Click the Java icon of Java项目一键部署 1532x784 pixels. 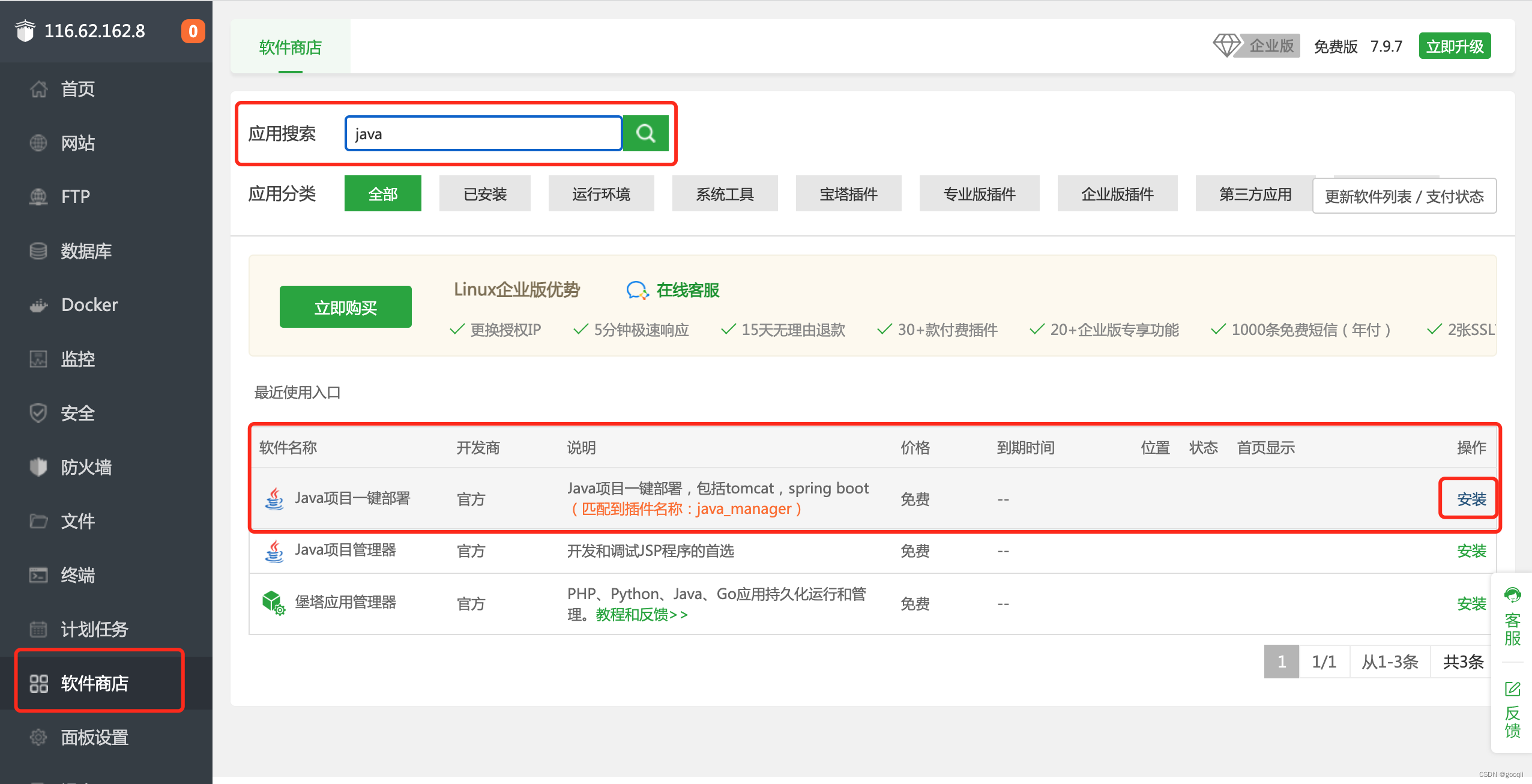point(274,499)
